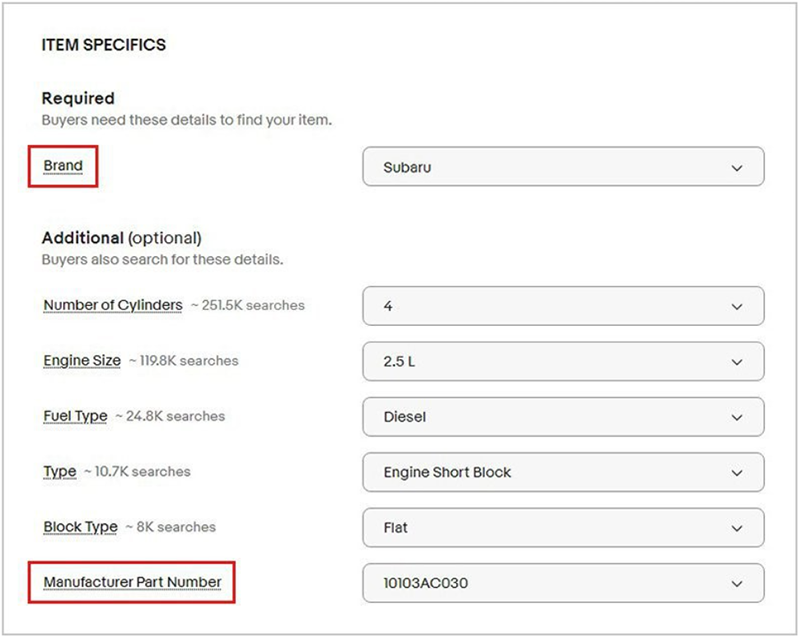Click 'Buyers also search for these details.' text
The height and width of the screenshot is (638, 800).
click(x=162, y=259)
